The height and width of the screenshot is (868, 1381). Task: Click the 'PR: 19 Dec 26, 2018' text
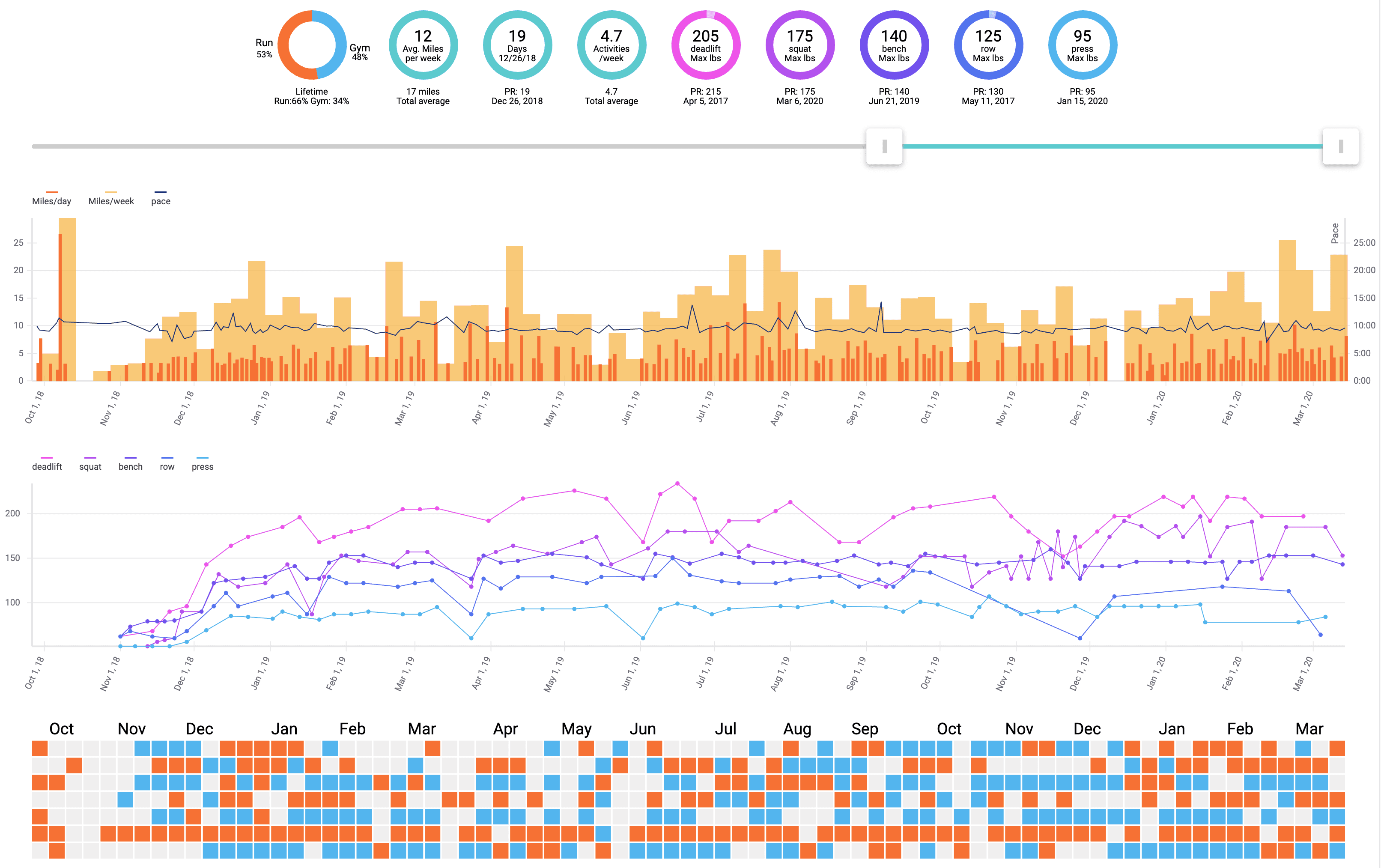click(x=517, y=96)
